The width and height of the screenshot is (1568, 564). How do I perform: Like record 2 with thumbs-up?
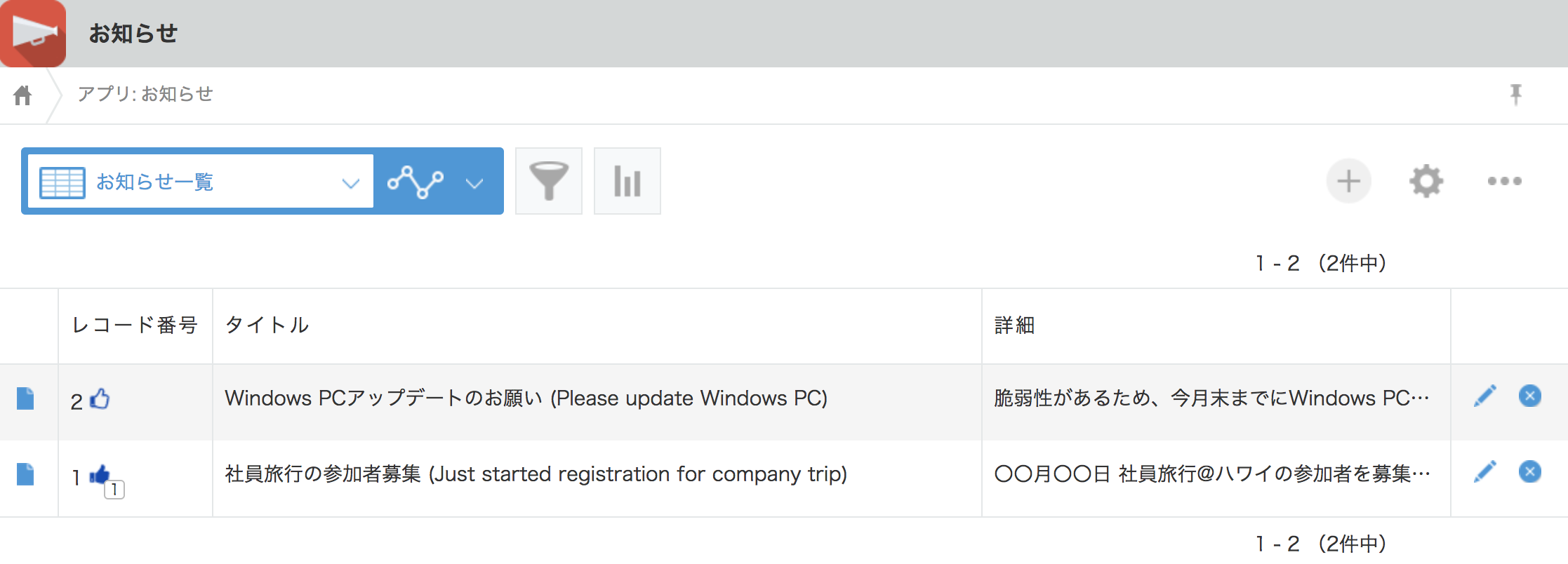(x=100, y=398)
